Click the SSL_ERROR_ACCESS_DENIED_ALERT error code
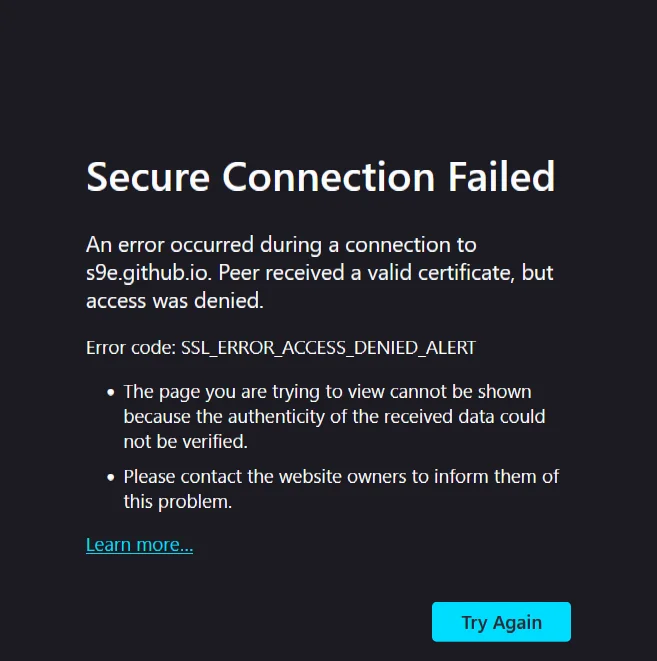 [328, 348]
